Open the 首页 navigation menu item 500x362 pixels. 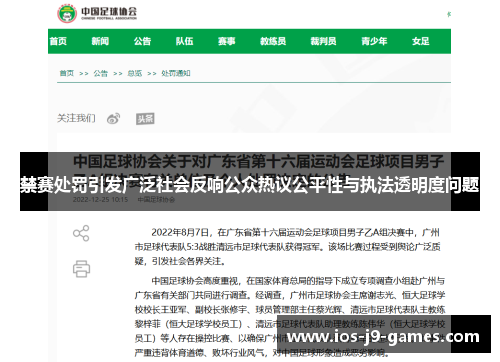(58, 41)
